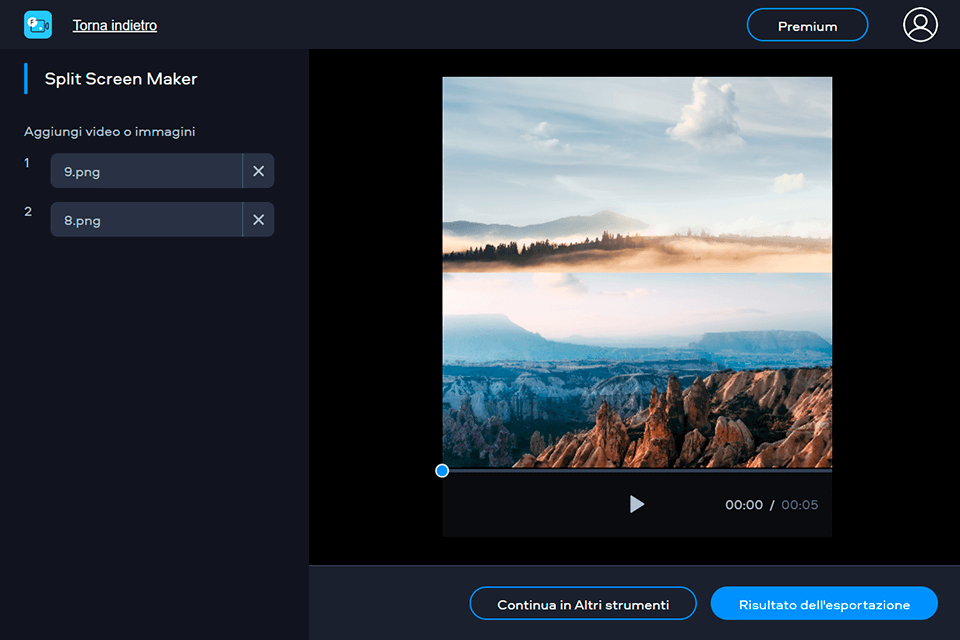Screen dimensions: 960x640
Task: Click the 00:05 total duration label
Action: pyautogui.click(x=800, y=505)
